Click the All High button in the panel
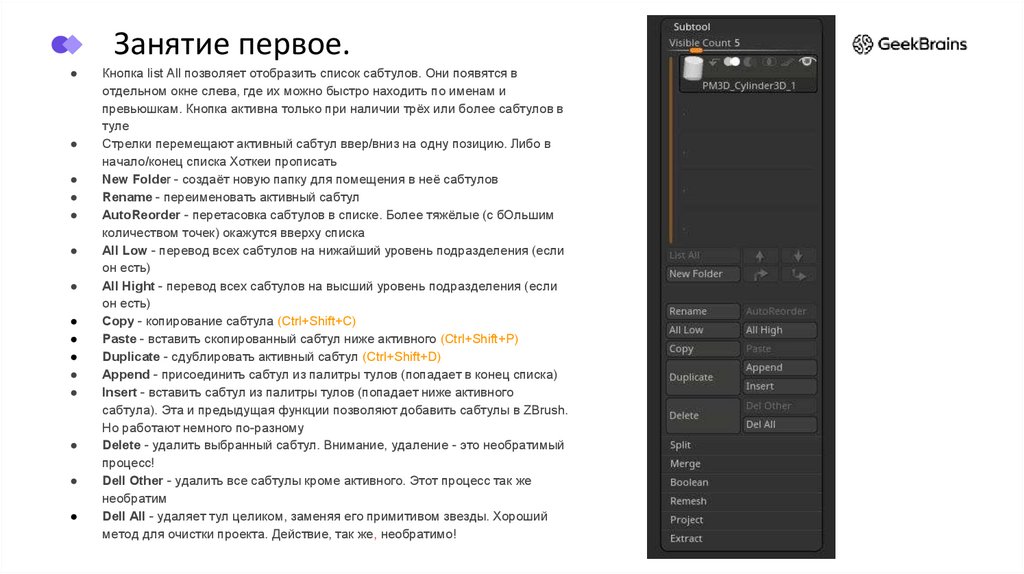This screenshot has width=1024, height=574. [x=780, y=330]
